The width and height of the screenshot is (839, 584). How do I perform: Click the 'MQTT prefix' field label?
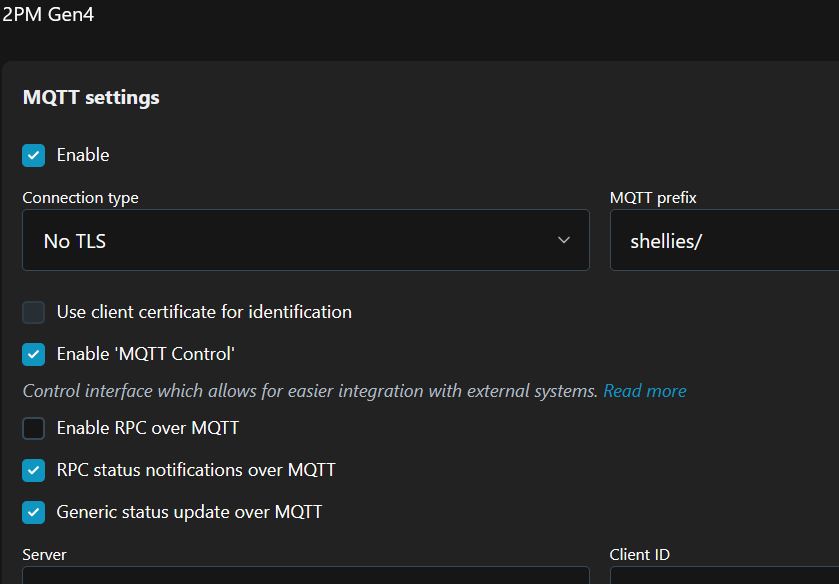653,197
